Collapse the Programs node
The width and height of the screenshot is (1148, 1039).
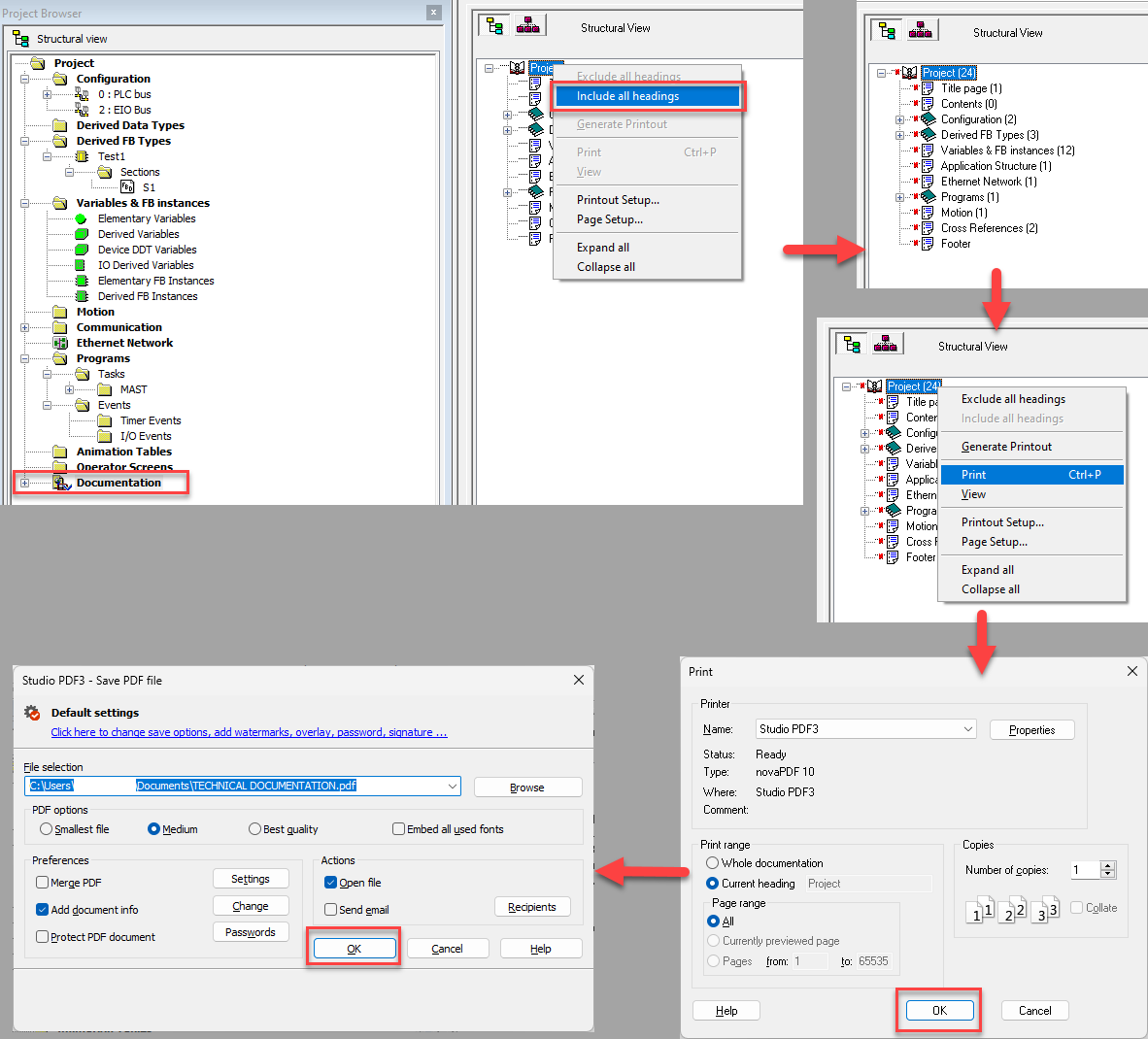tap(25, 358)
